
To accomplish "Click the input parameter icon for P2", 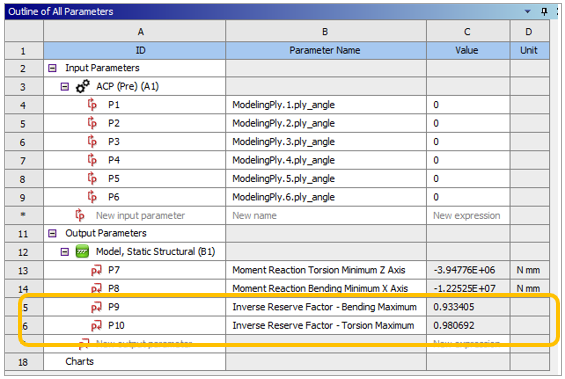I will 92,123.
